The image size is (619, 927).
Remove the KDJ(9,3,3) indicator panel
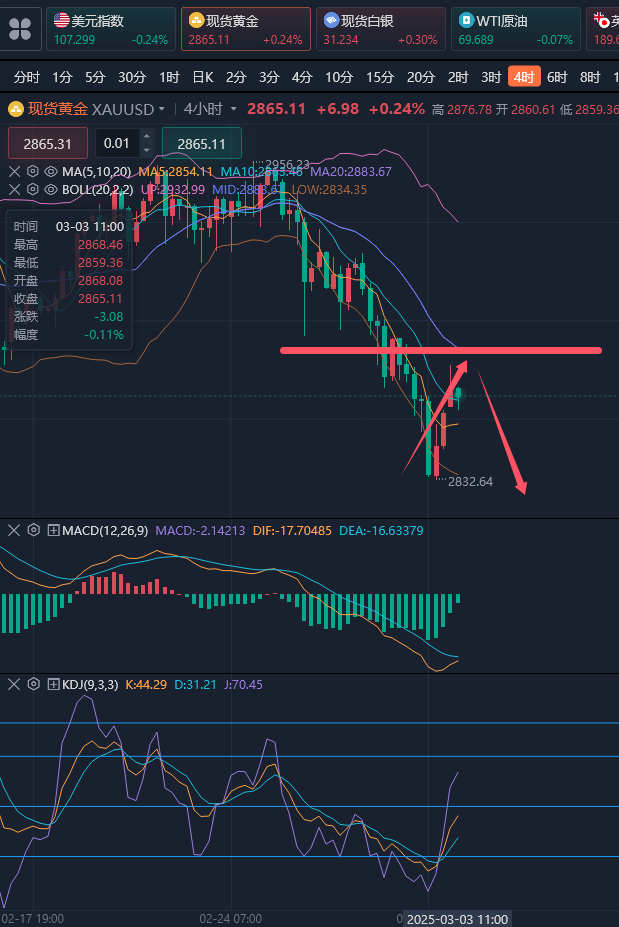point(14,685)
